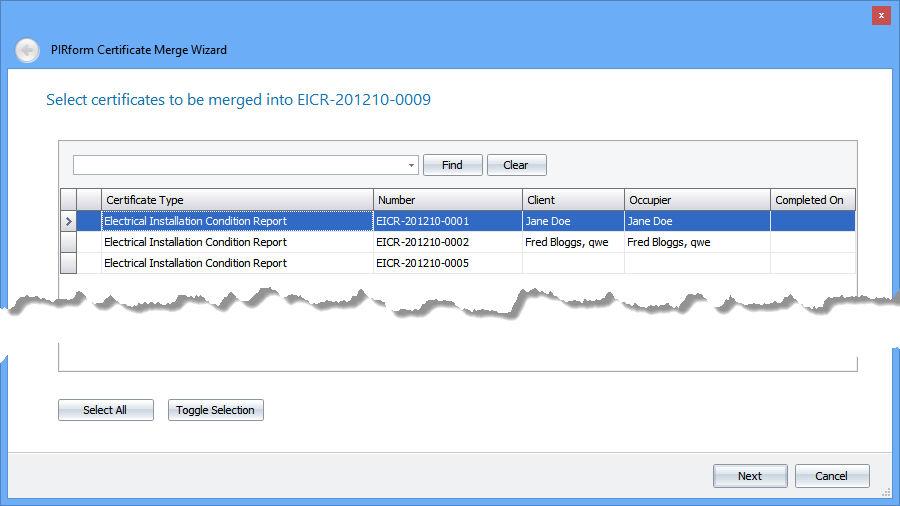Screen dimensions: 900x506
Task: Expand the search combo box dropdown arrow
Action: [x=411, y=166]
